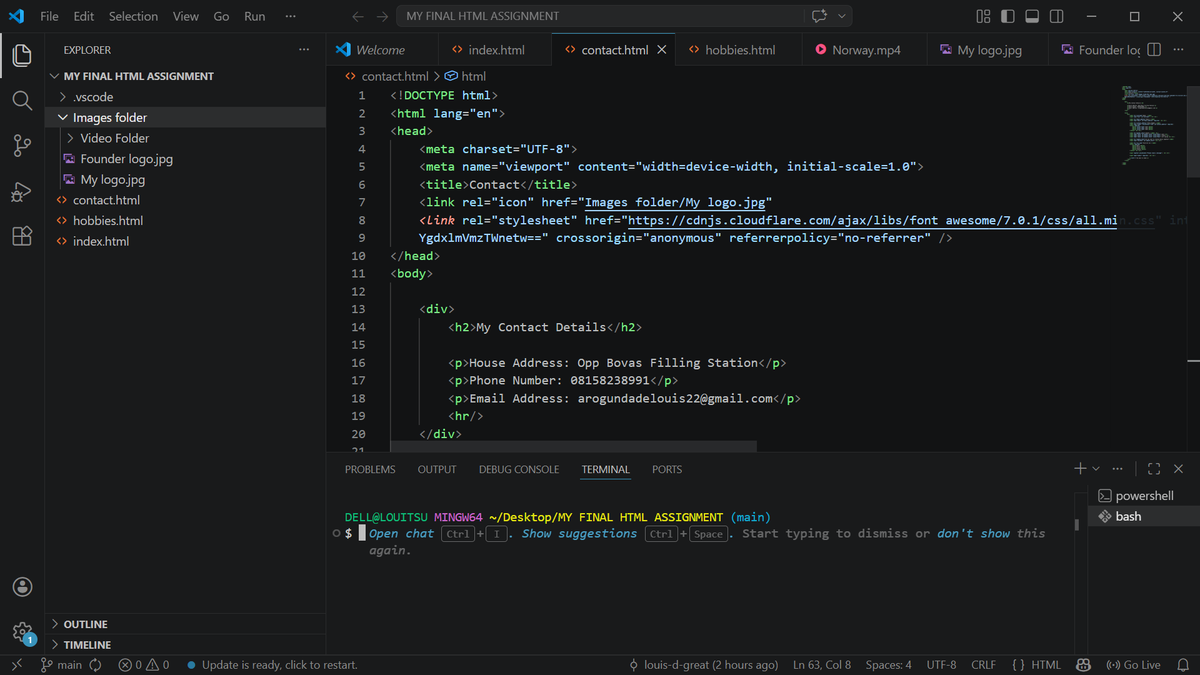Open the Run menu
Viewport: 1200px width, 675px height.
(255, 16)
